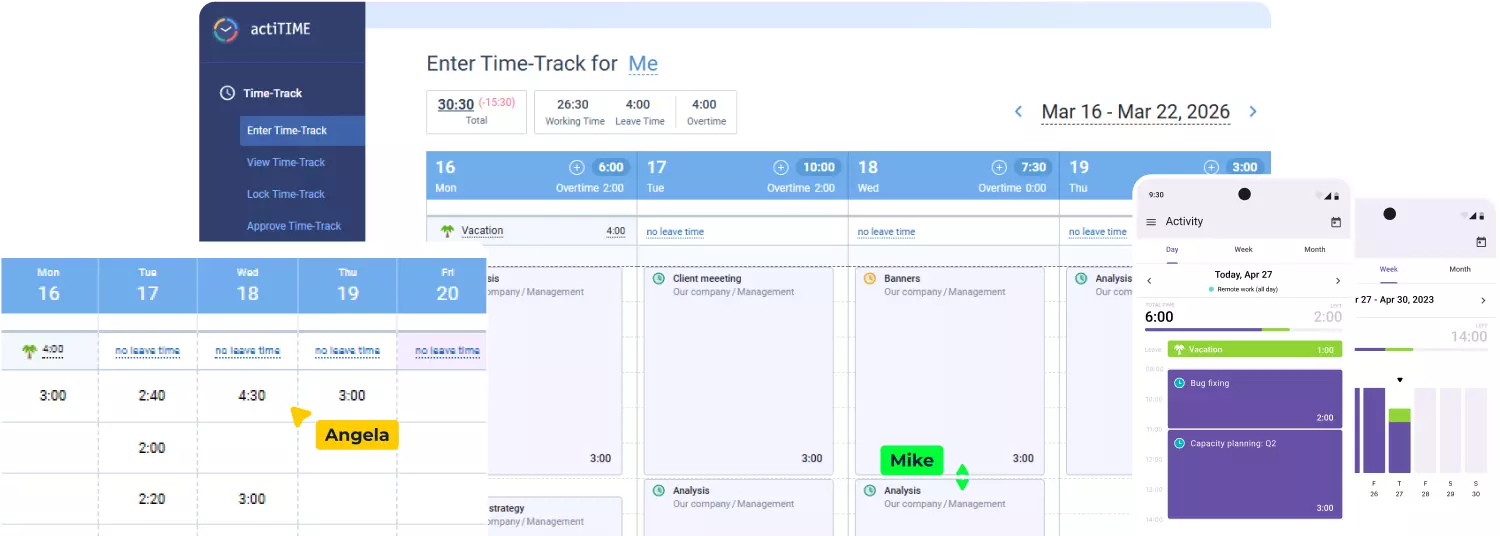The width and height of the screenshot is (1500, 536).
Task: Click the orange clock icon on Banners card
Action: [x=870, y=279]
